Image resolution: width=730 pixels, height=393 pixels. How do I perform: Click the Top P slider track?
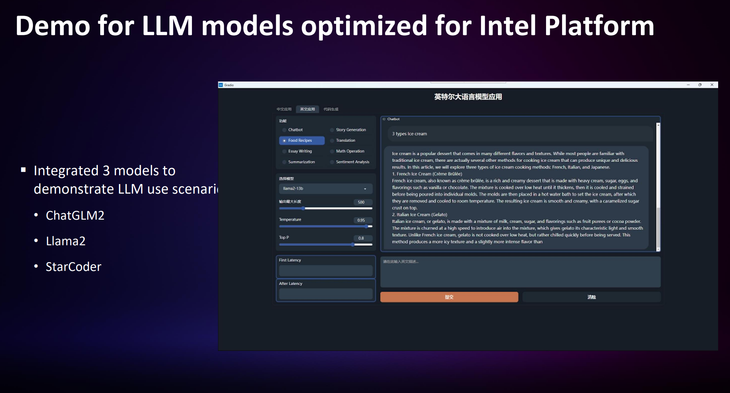click(x=325, y=244)
